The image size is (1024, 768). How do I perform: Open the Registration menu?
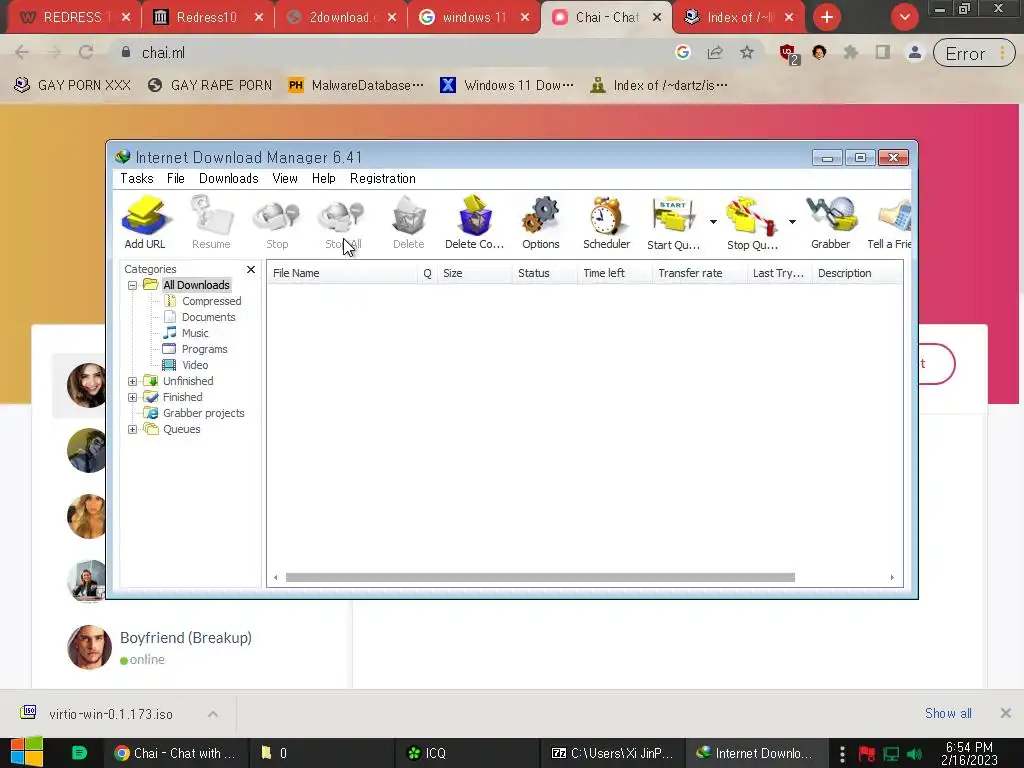383,178
